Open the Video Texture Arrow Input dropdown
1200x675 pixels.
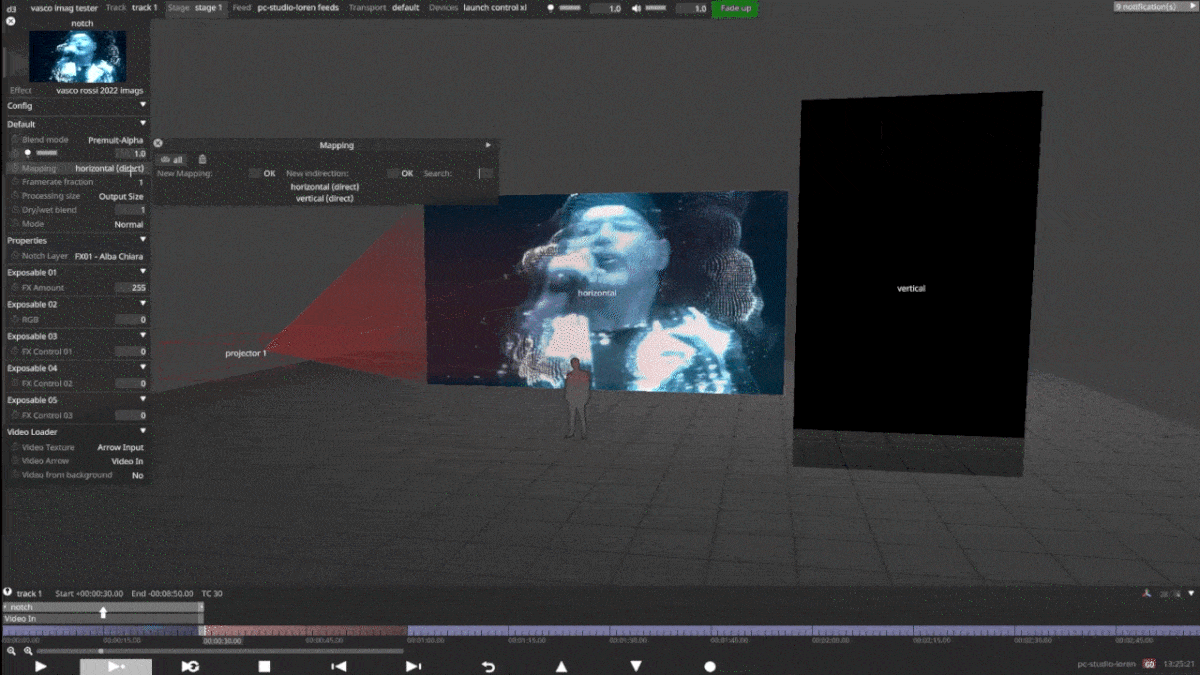(x=120, y=447)
